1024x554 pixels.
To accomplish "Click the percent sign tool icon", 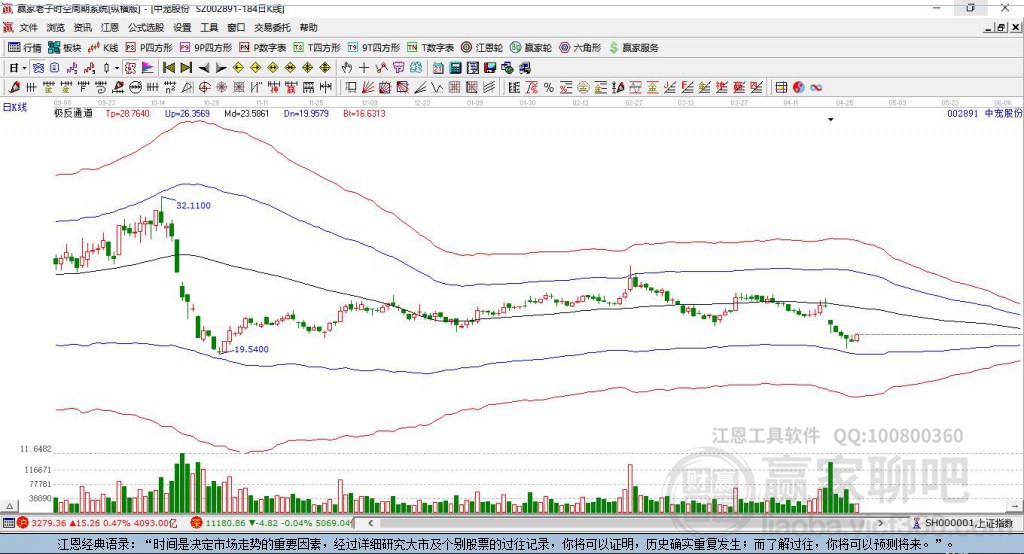I will click(x=549, y=88).
